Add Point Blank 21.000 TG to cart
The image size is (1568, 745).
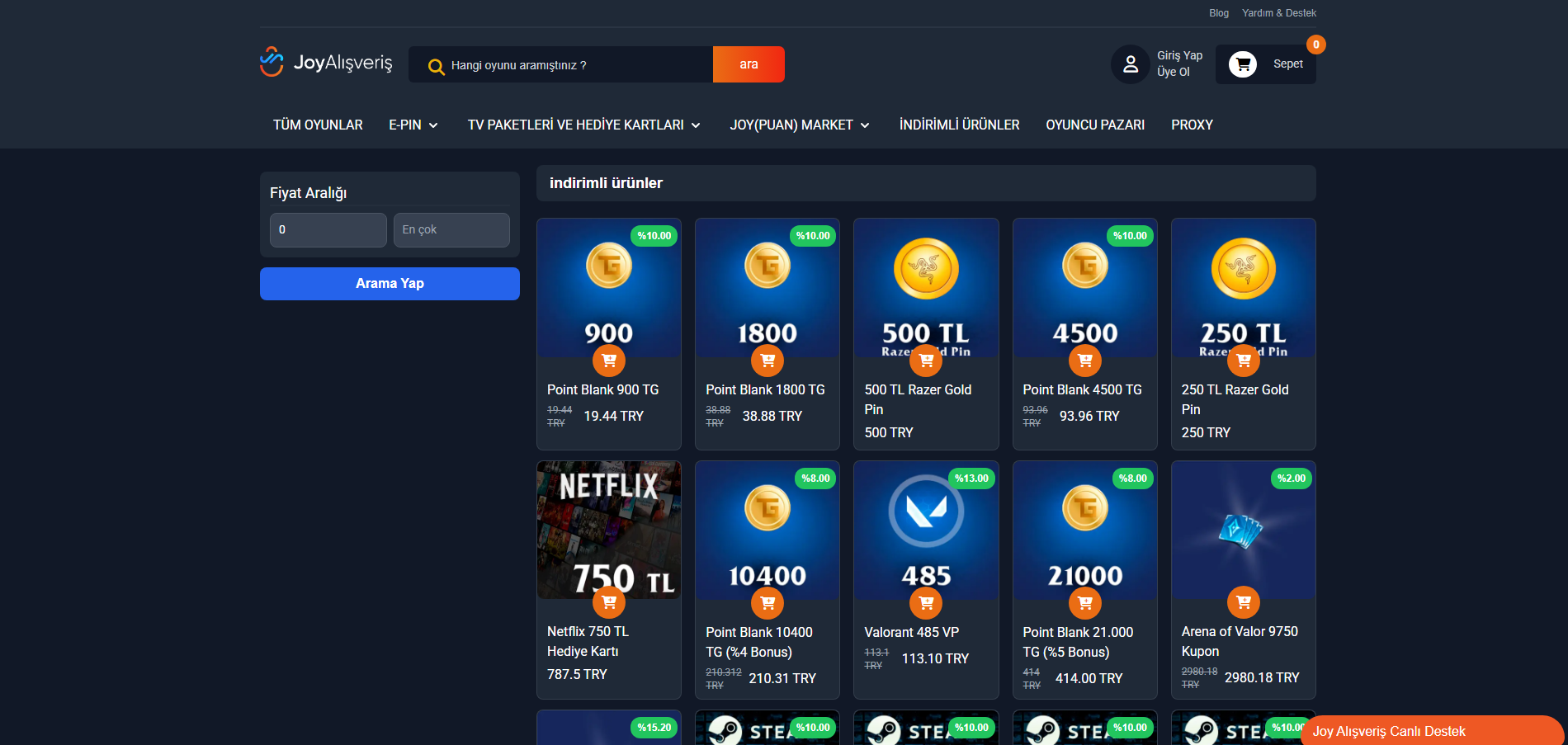[1085, 603]
